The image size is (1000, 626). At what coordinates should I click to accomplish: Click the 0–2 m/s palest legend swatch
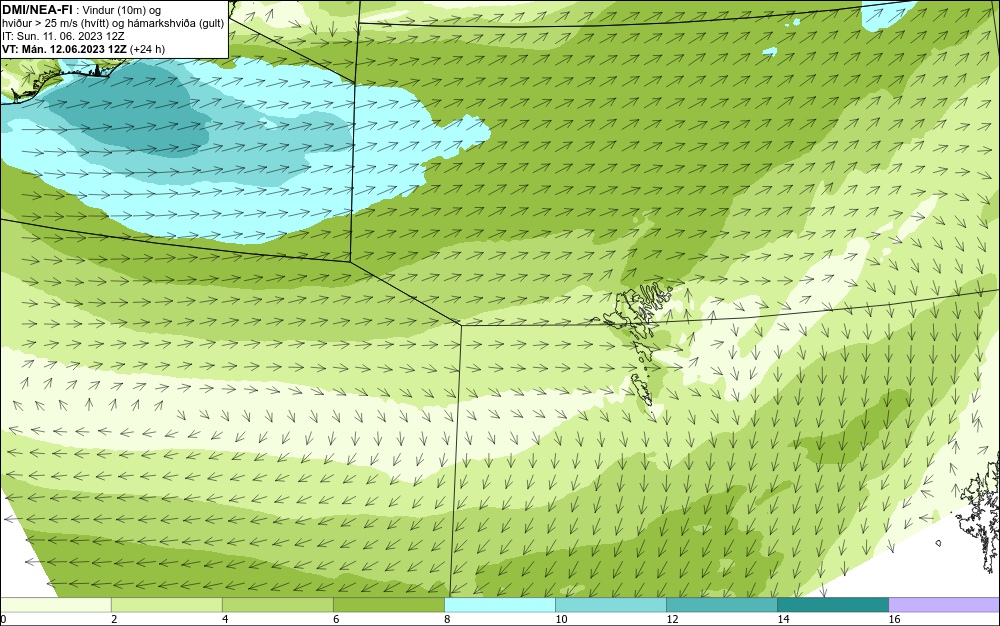56,604
